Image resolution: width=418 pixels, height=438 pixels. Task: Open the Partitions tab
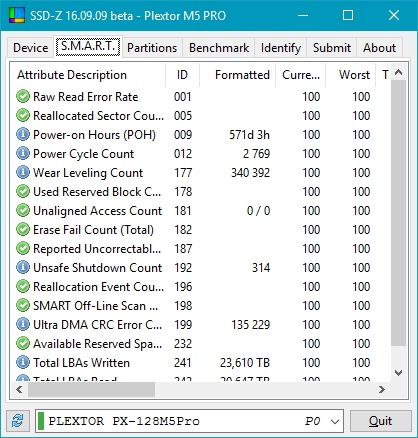[x=152, y=48]
